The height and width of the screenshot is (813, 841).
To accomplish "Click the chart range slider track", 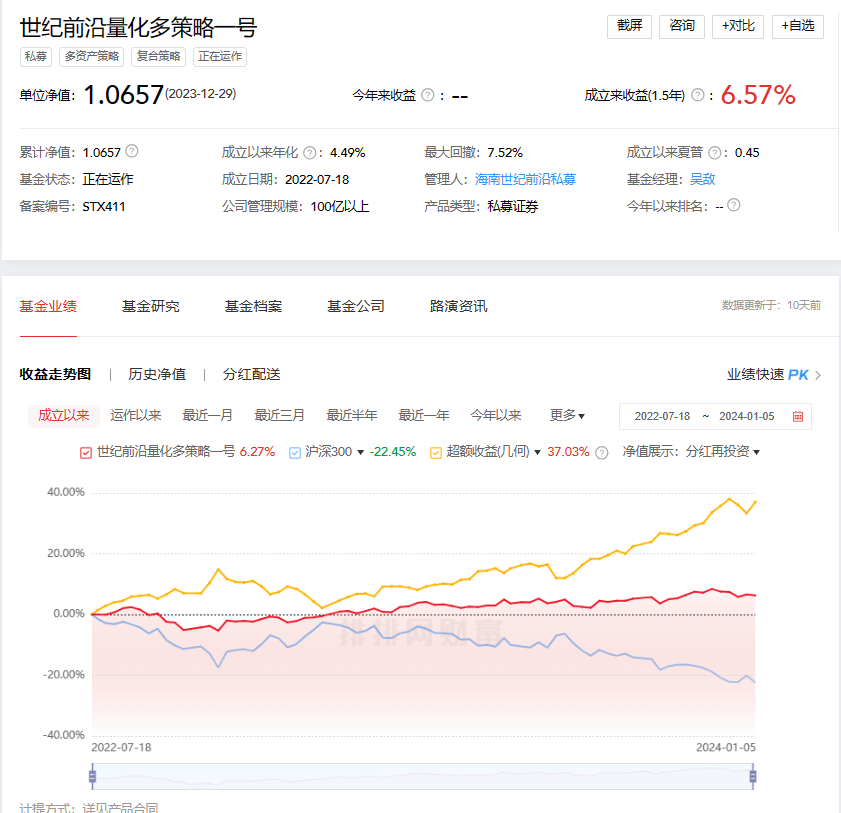I will click(423, 777).
